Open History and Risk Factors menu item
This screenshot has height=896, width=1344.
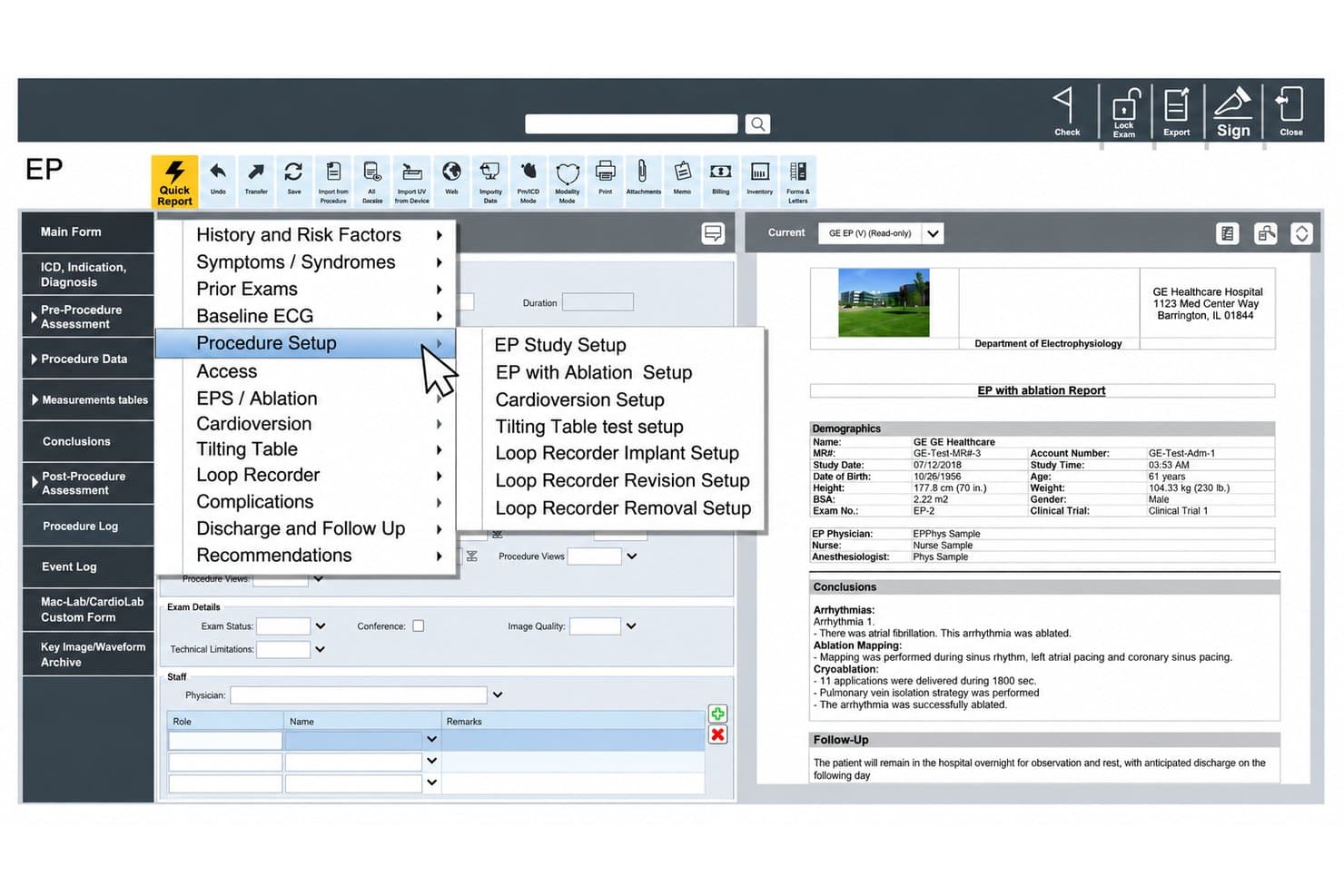[x=307, y=234]
